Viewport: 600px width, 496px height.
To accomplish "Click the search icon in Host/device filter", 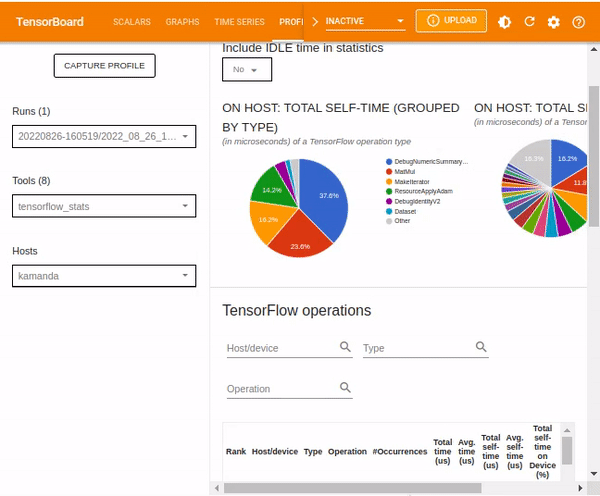I will click(345, 347).
